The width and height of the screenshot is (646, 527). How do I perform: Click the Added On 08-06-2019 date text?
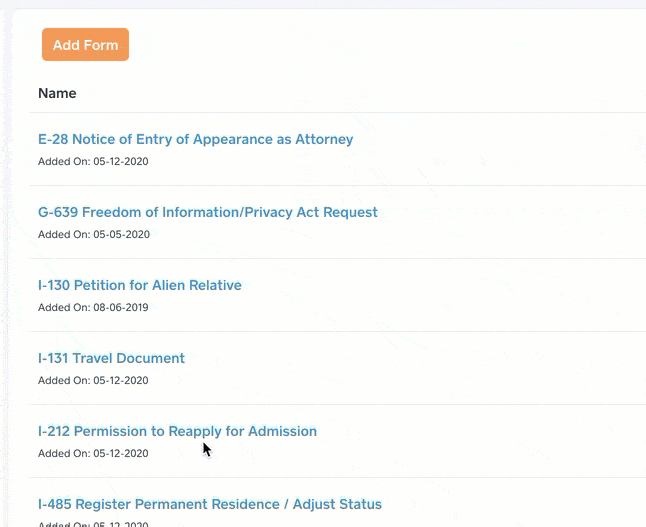pos(93,307)
